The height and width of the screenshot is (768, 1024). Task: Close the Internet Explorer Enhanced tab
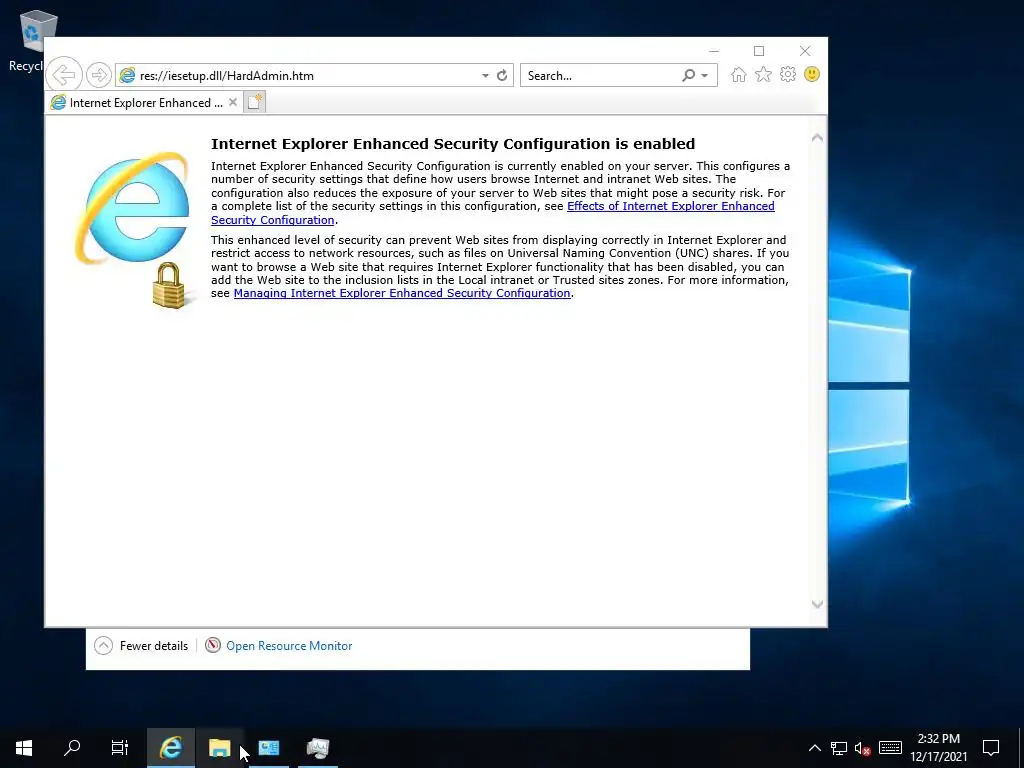point(232,103)
